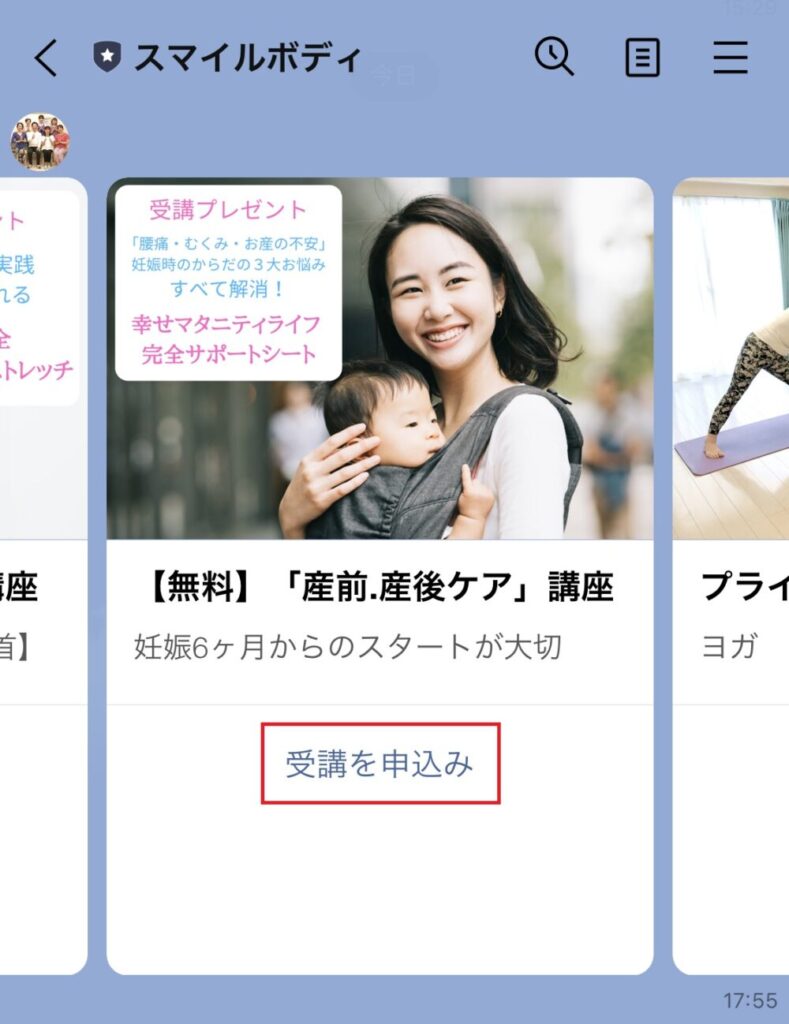The height and width of the screenshot is (1024, 789).
Task: Tap the スマイルボディ chat title
Action: (247, 57)
